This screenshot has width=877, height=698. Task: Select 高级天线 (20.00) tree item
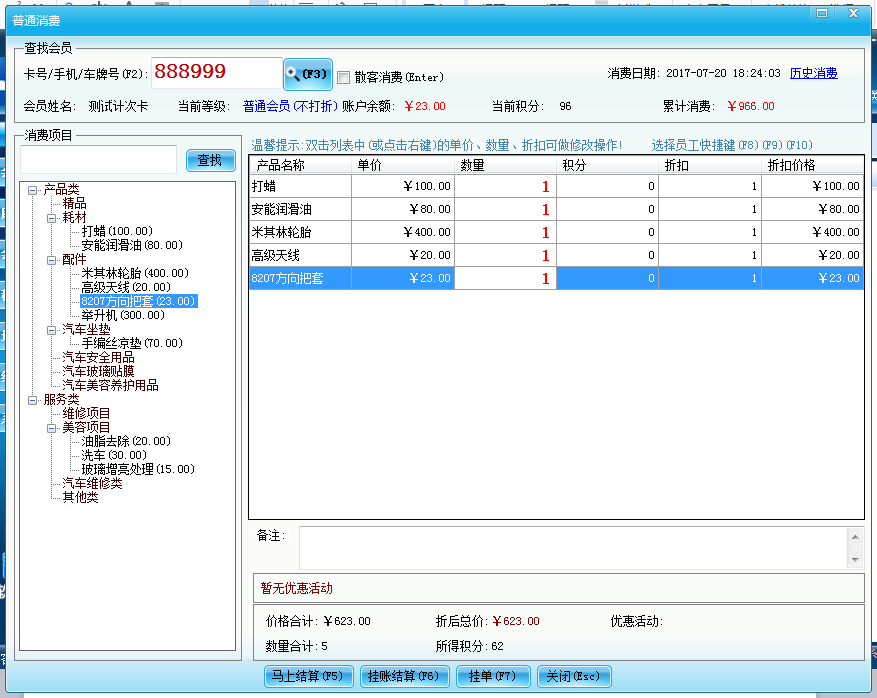click(x=126, y=287)
